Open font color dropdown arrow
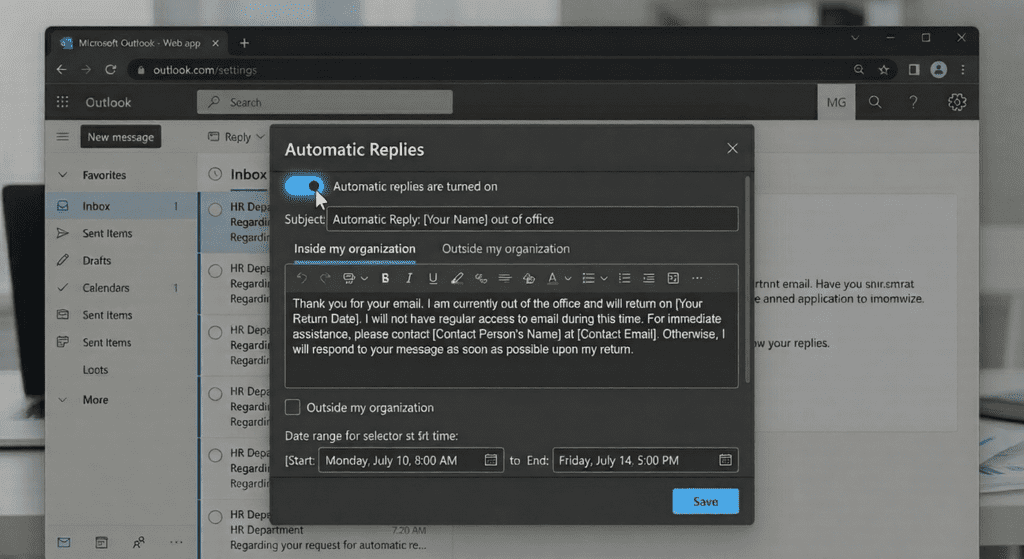 pyautogui.click(x=568, y=279)
